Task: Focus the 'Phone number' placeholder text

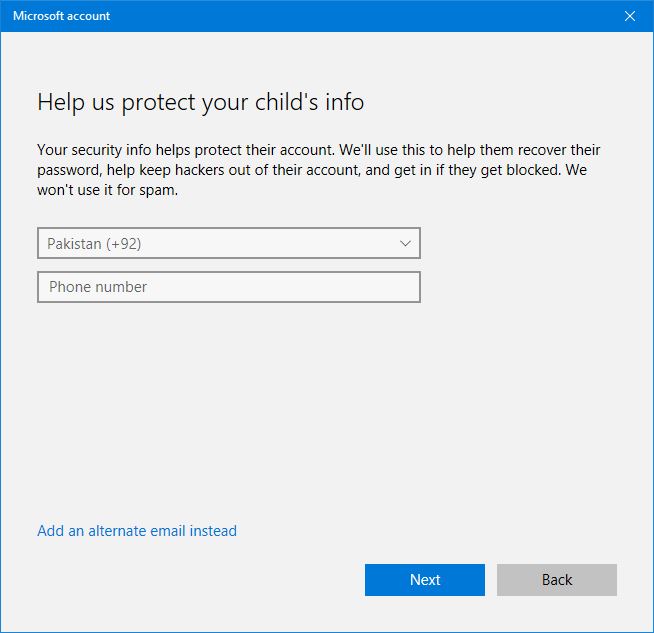Action: coord(98,287)
